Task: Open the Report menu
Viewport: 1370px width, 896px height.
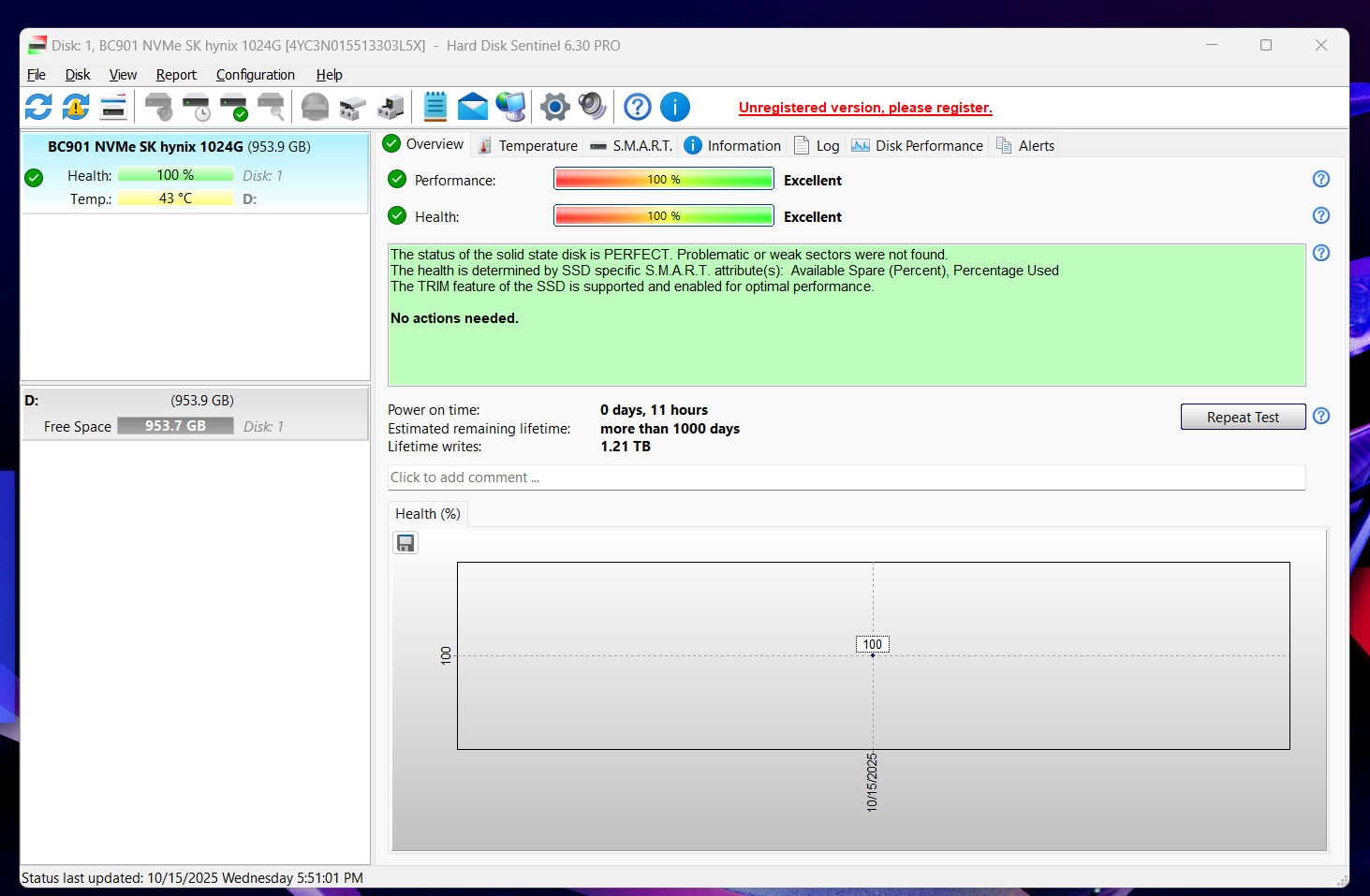Action: (x=176, y=75)
